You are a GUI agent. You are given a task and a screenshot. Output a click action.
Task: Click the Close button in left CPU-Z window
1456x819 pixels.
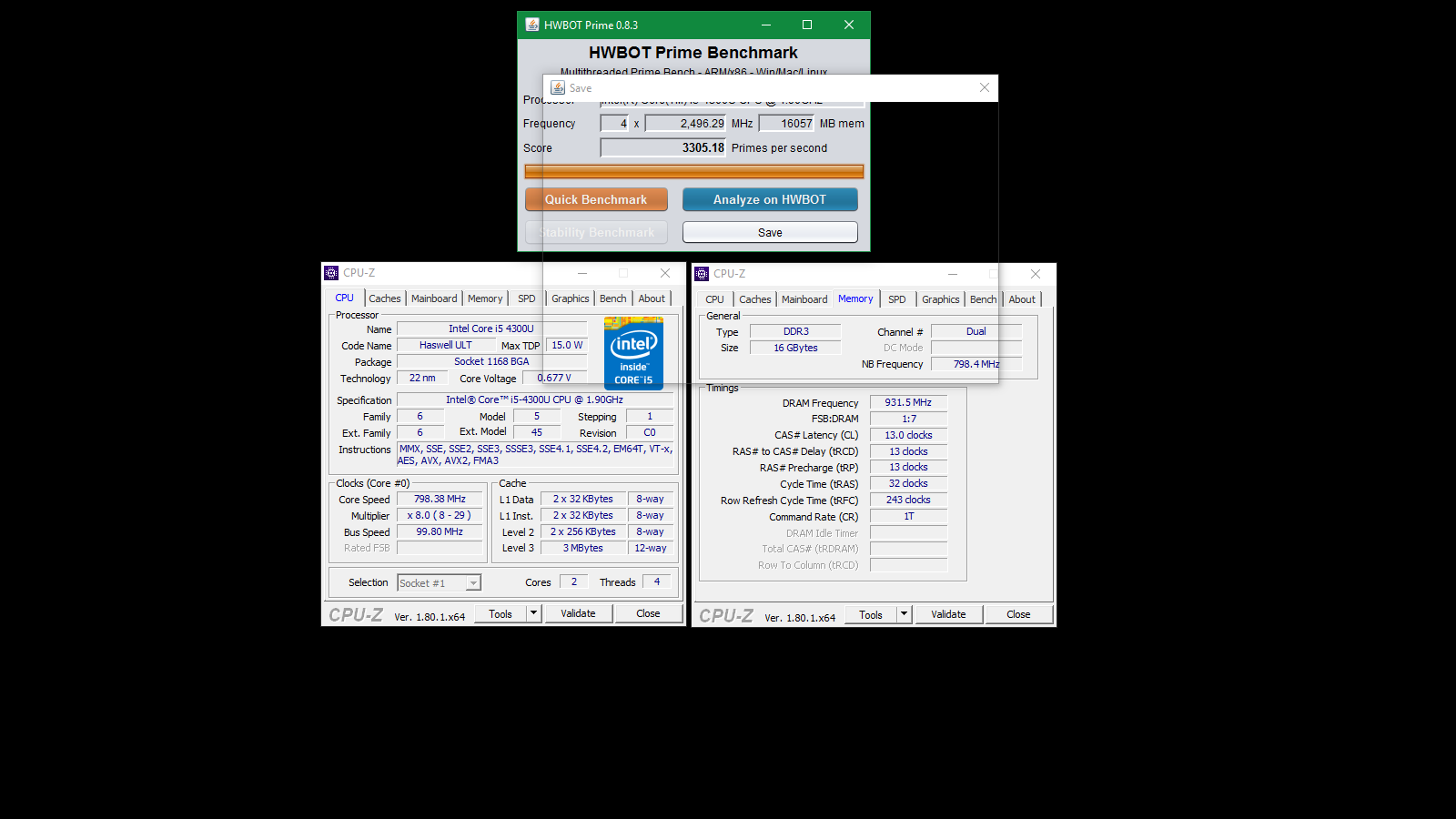(x=648, y=614)
